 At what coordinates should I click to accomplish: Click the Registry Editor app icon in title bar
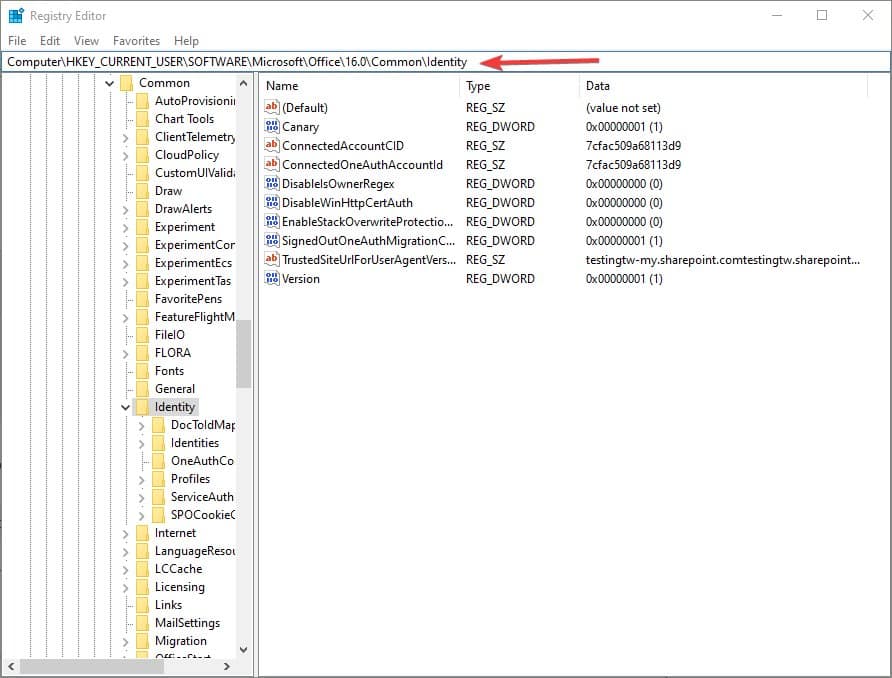pyautogui.click(x=16, y=15)
